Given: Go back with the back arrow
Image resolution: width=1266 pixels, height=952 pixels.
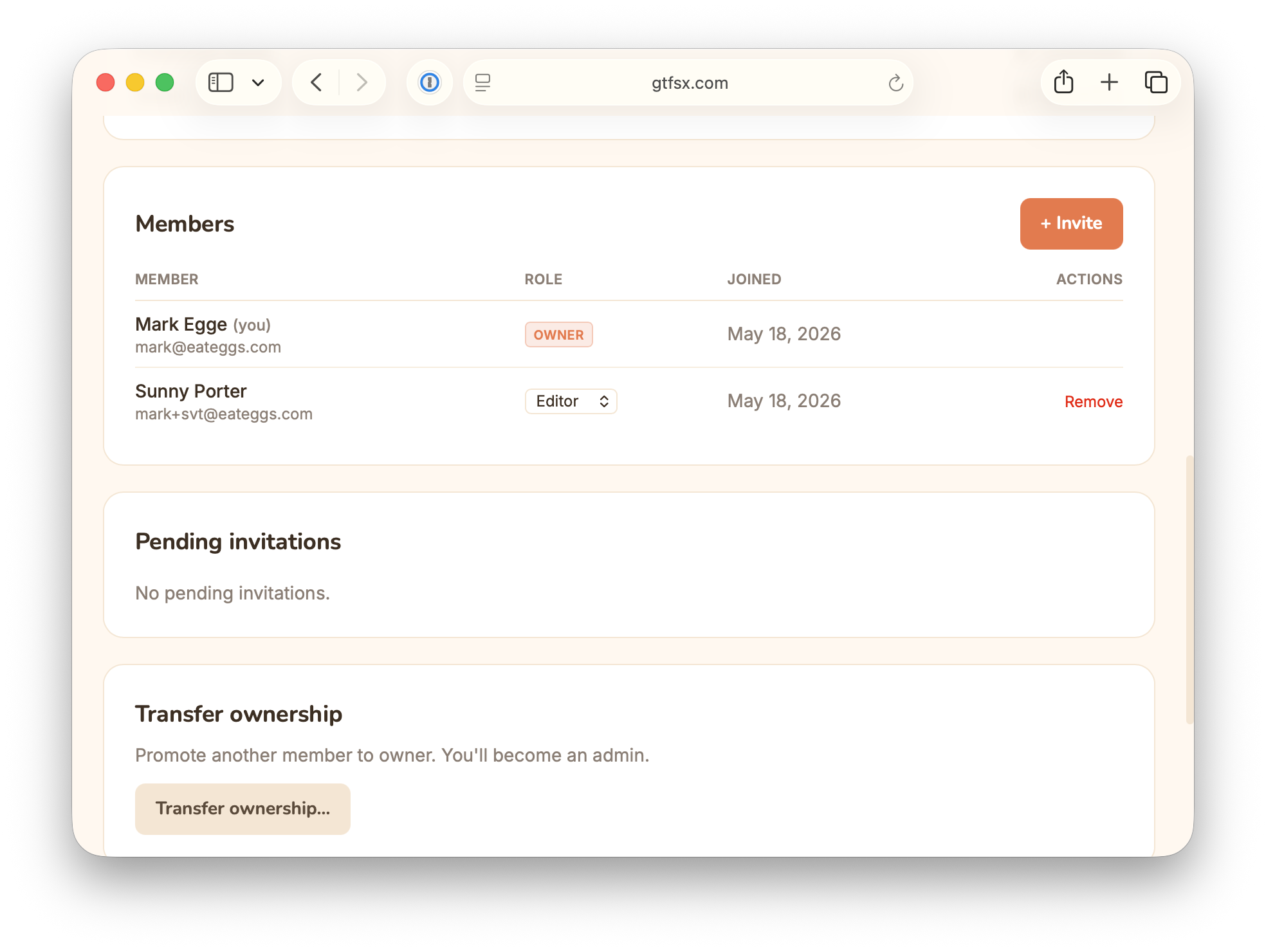Looking at the screenshot, I should tap(316, 82).
